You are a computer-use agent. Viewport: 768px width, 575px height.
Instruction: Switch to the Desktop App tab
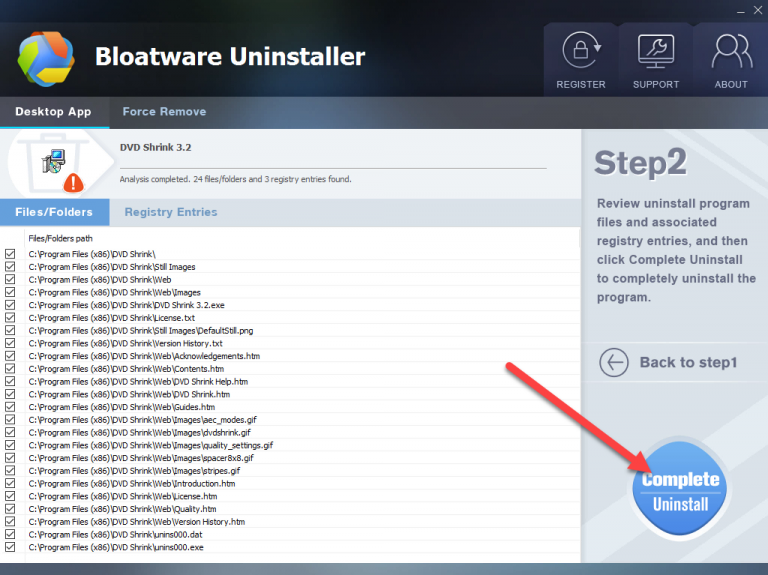(x=53, y=112)
